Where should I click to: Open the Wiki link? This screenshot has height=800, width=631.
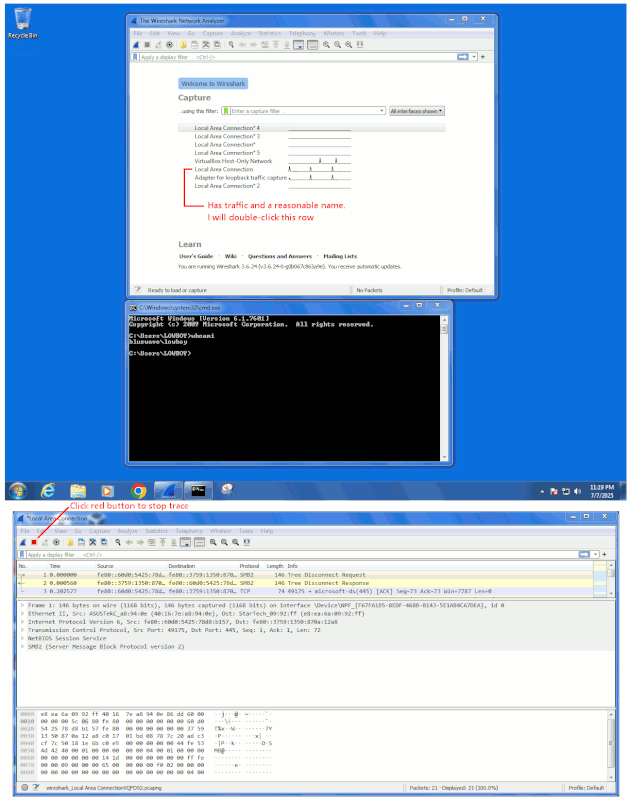tap(231, 256)
